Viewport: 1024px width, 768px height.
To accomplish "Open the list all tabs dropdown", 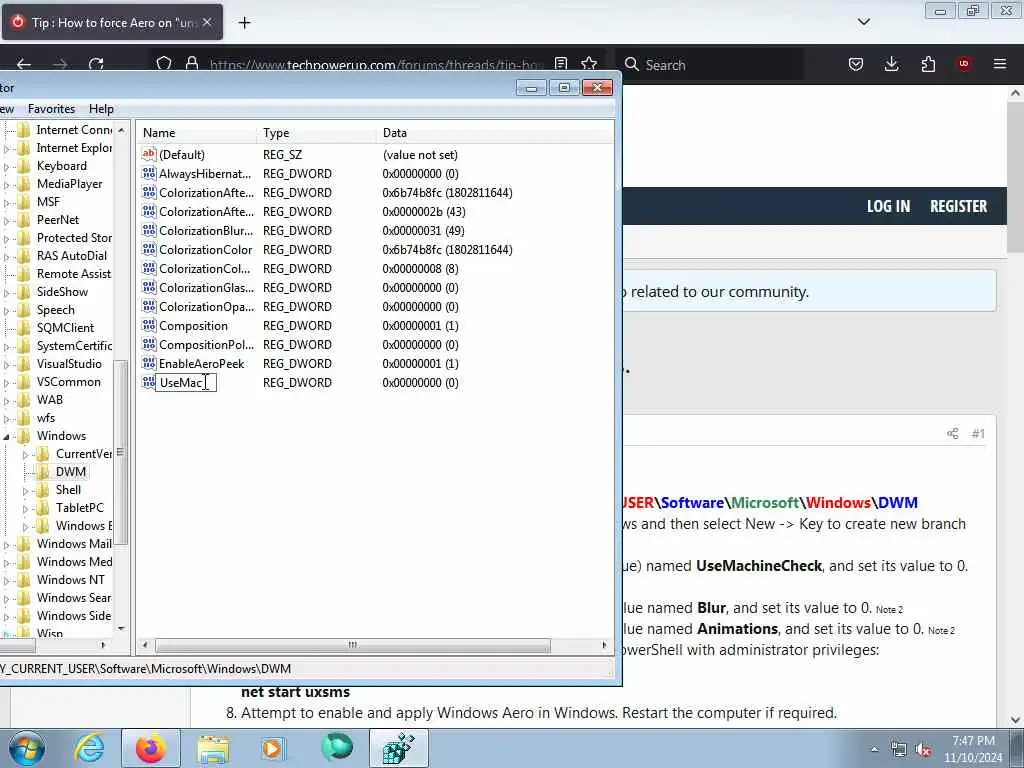I will coord(863,22).
